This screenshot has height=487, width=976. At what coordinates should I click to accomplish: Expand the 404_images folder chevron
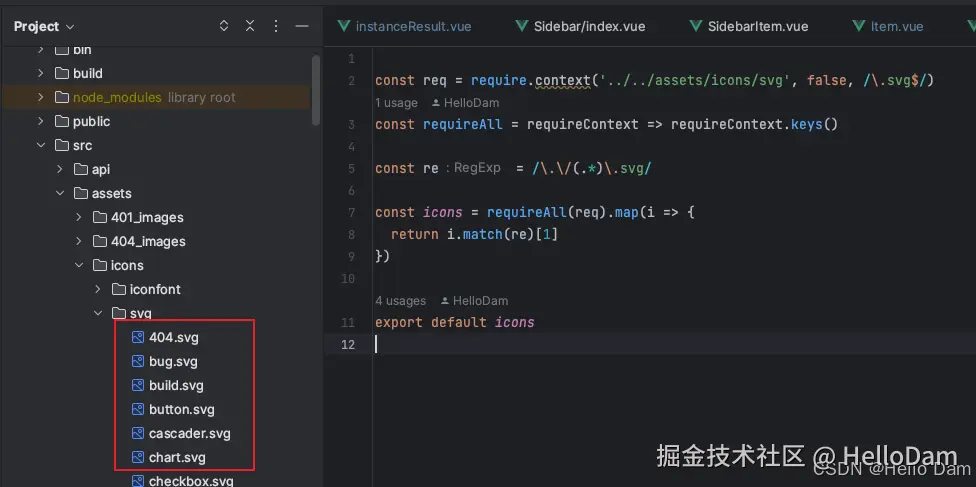[78, 241]
